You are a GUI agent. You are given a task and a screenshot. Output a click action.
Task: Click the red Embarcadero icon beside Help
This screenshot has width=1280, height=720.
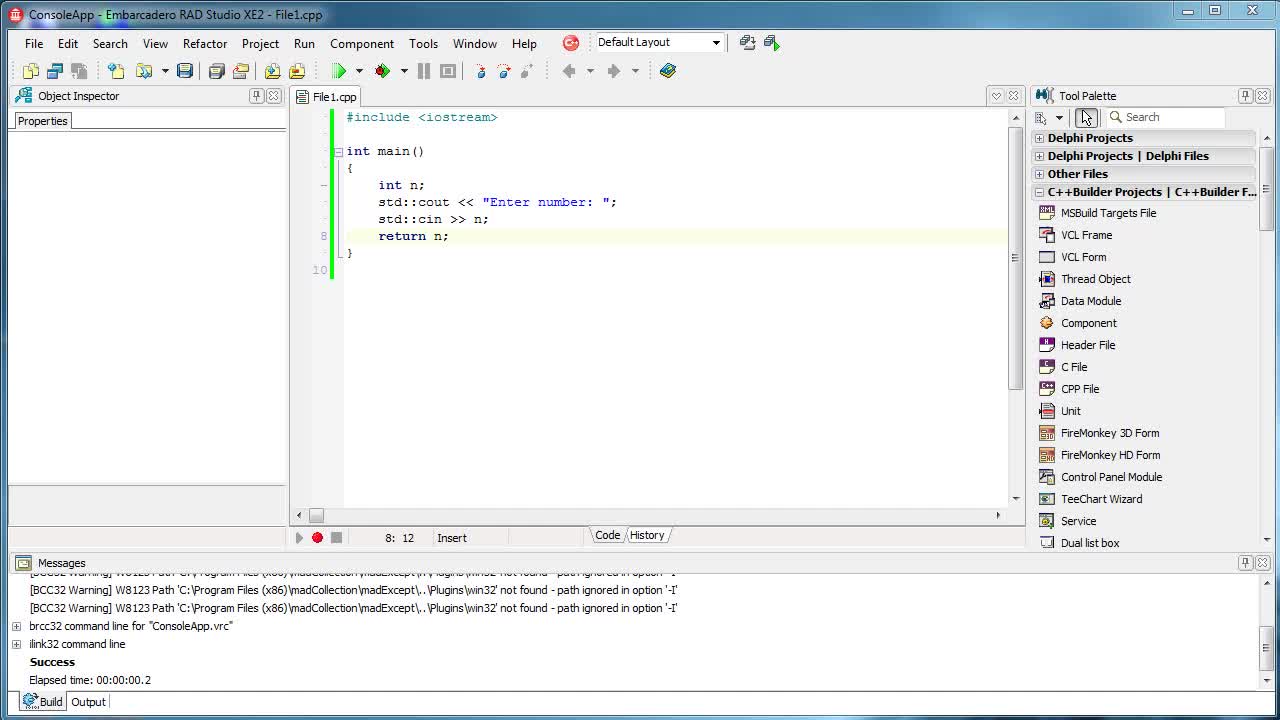[571, 43]
